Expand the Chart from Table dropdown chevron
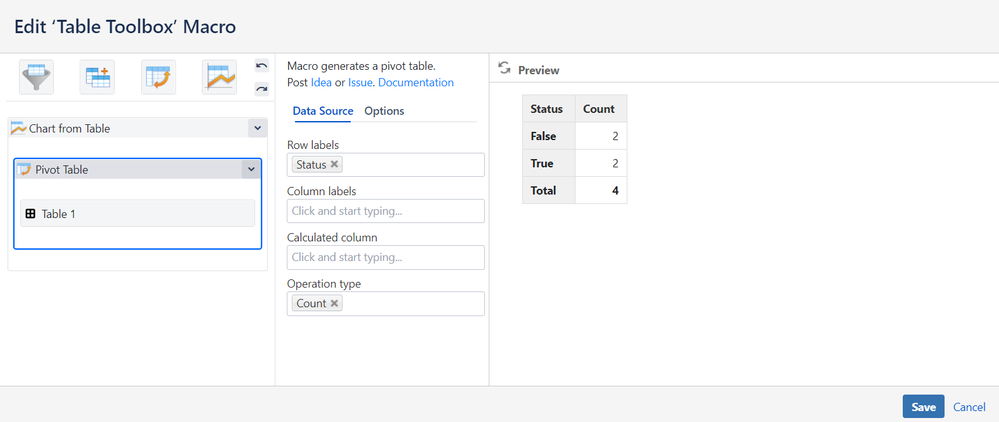Image resolution: width=999 pixels, height=422 pixels. click(x=257, y=128)
